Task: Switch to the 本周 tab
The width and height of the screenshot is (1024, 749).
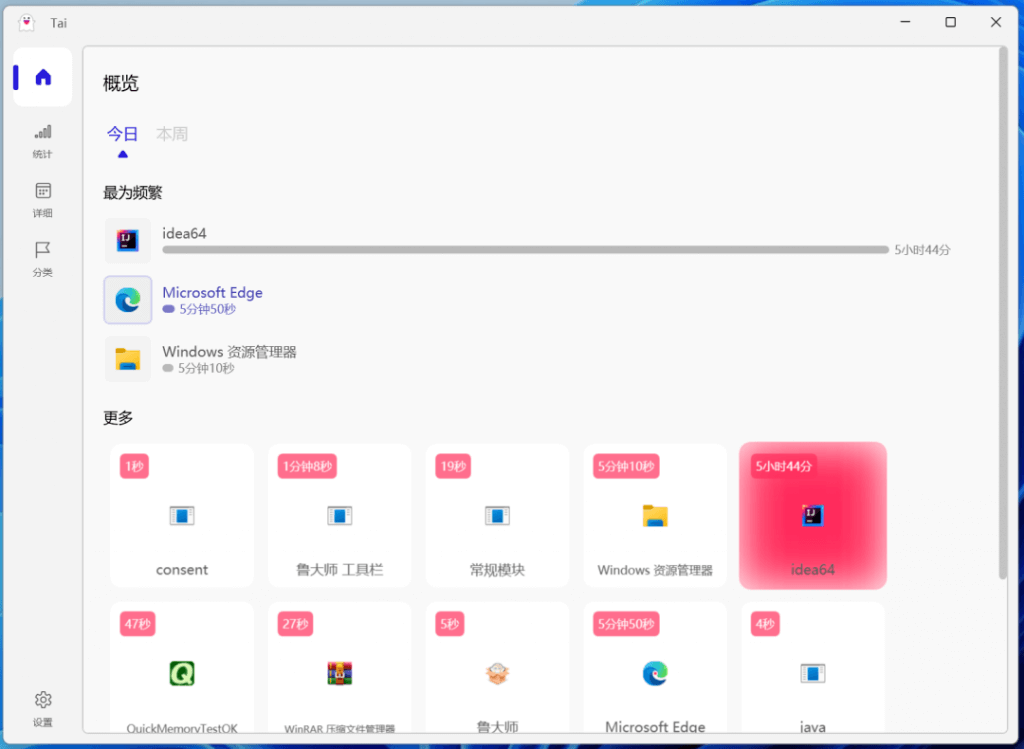Action: click(x=172, y=134)
